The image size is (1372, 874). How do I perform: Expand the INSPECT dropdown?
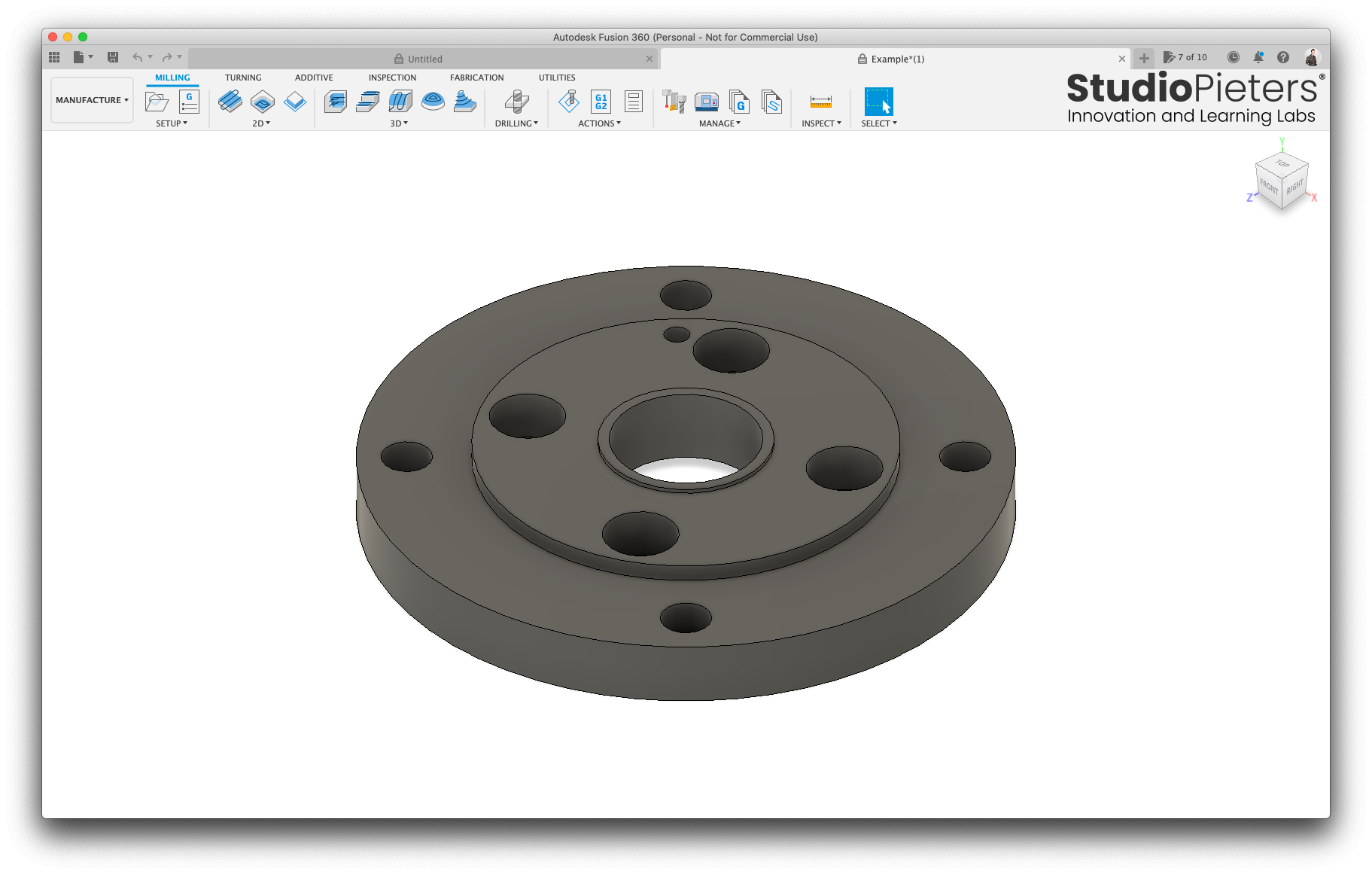821,123
